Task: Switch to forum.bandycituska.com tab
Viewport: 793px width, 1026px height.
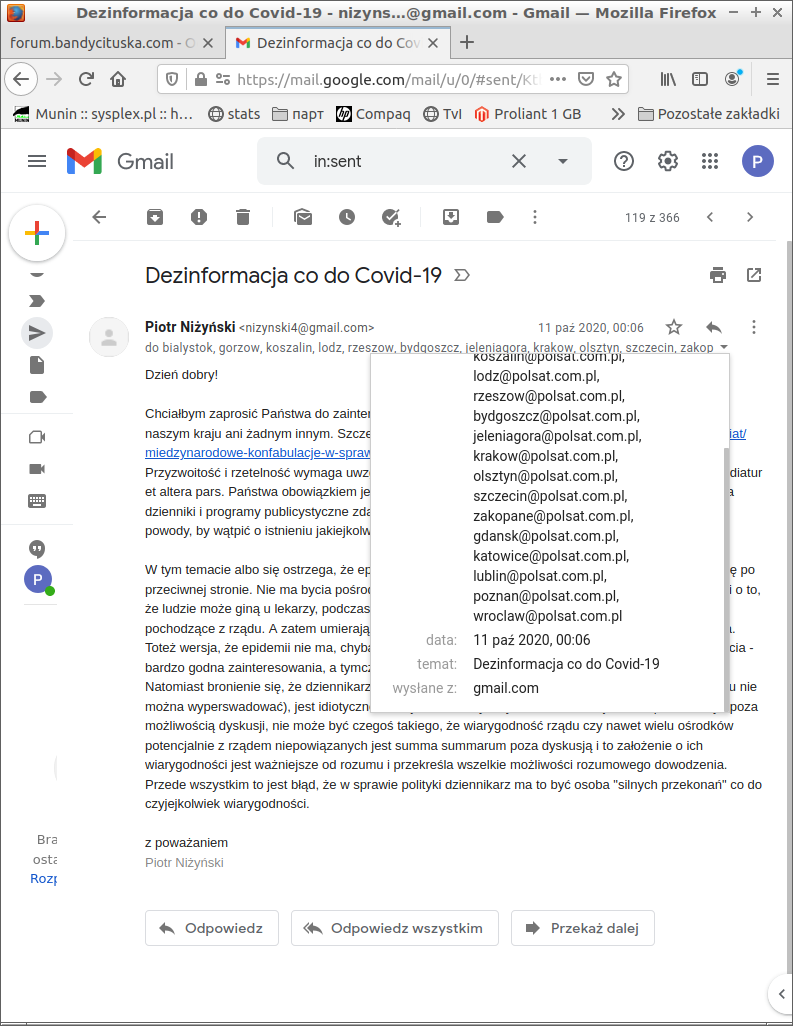Action: (x=103, y=43)
